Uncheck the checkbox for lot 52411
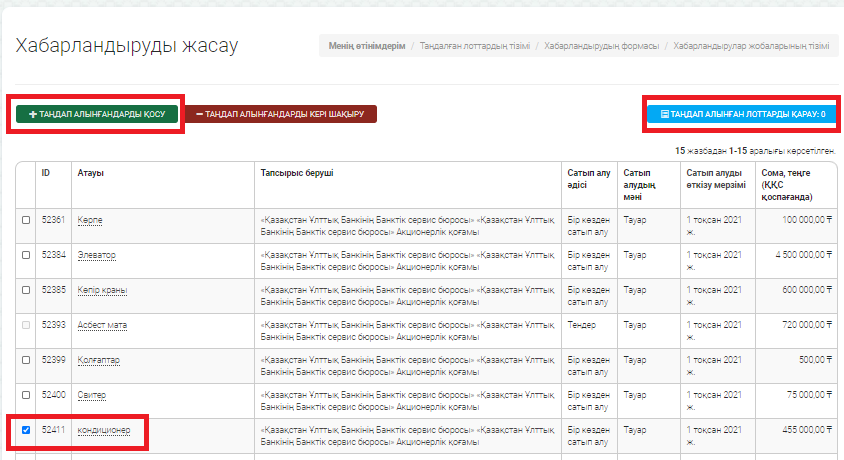The width and height of the screenshot is (844, 460). (26, 430)
